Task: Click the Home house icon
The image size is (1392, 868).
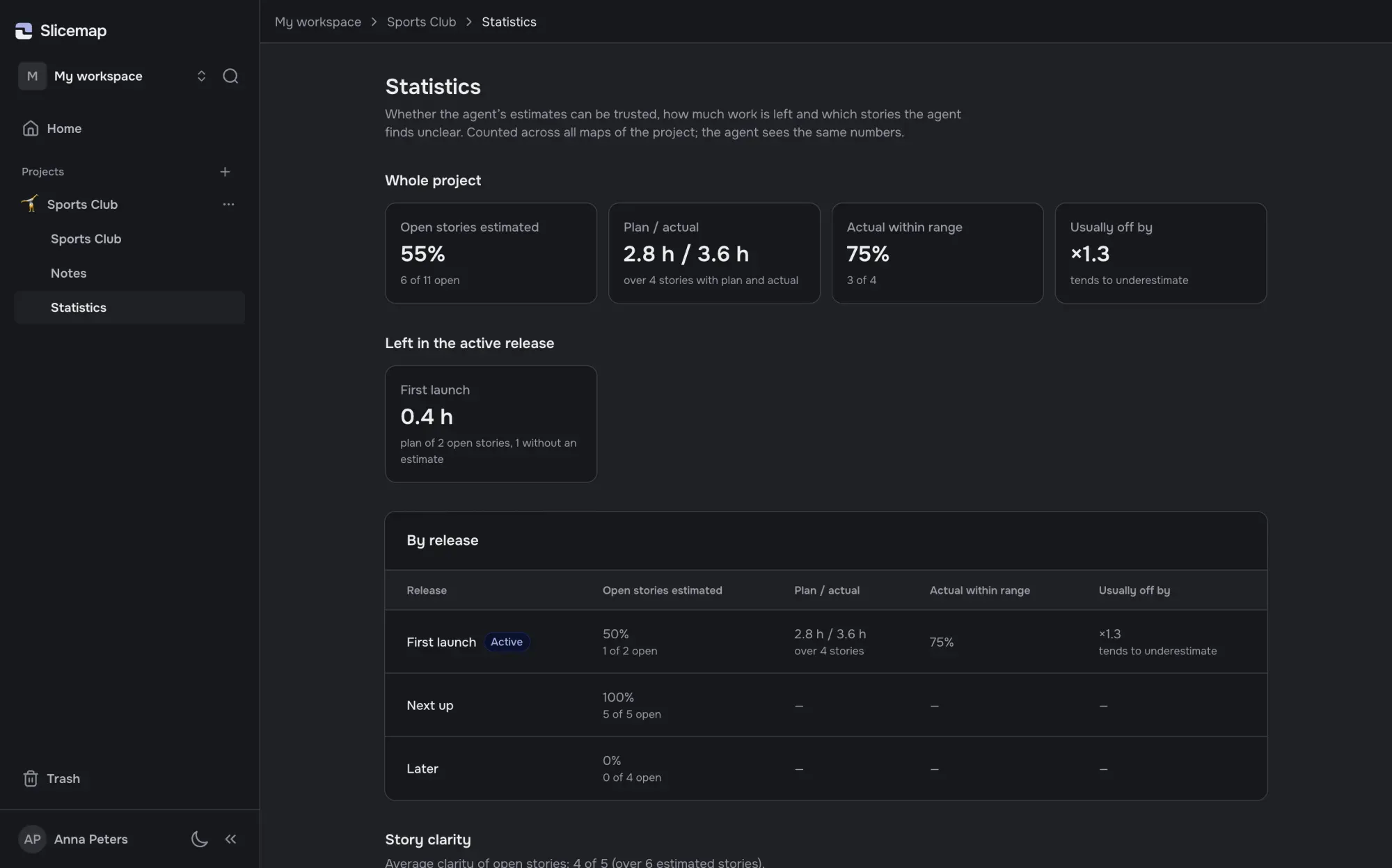Action: click(x=31, y=129)
